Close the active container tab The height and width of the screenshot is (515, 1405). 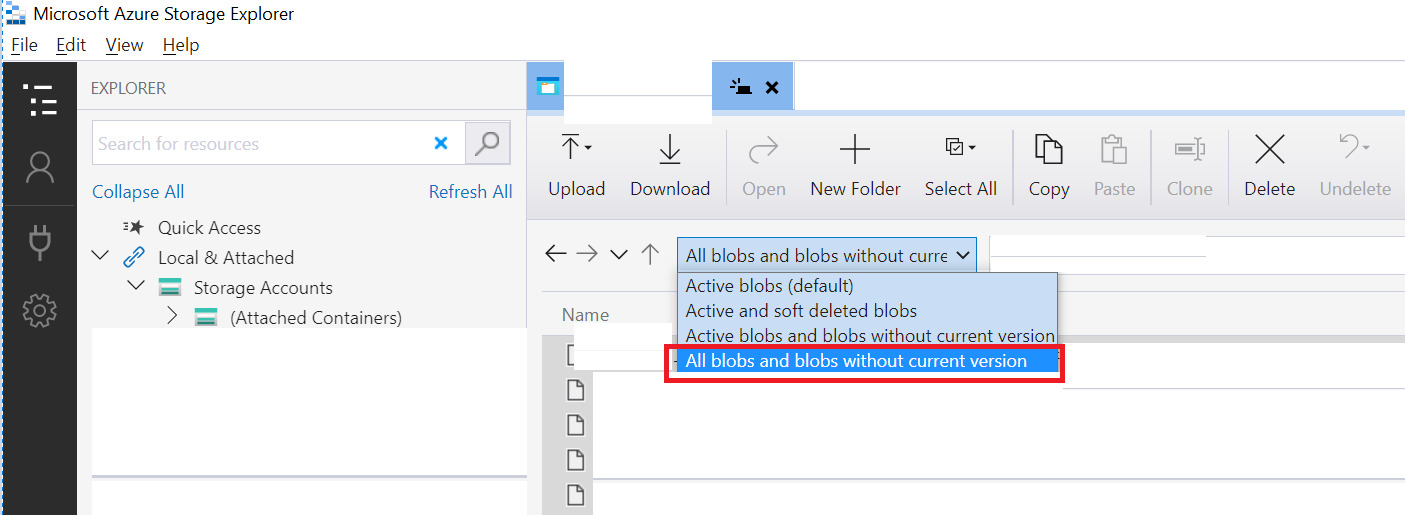click(771, 87)
